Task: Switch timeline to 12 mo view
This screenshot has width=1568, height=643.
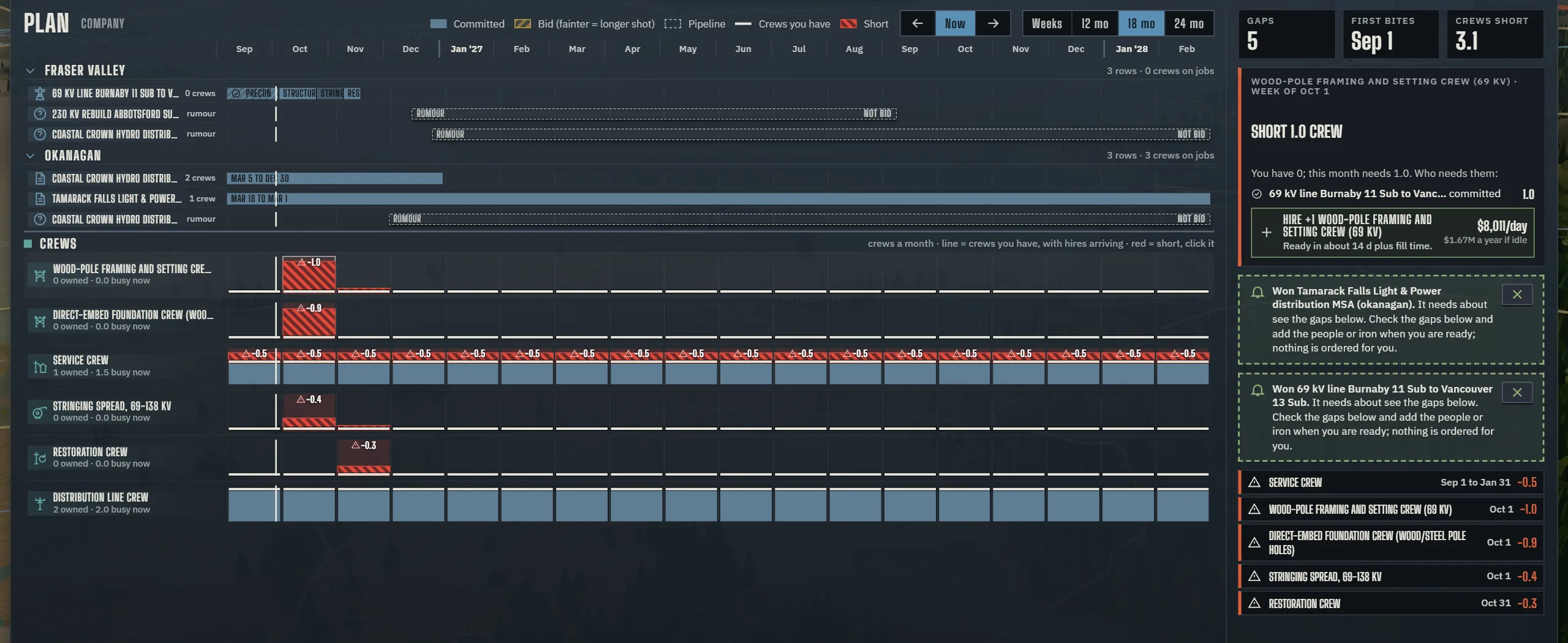Action: coord(1095,23)
